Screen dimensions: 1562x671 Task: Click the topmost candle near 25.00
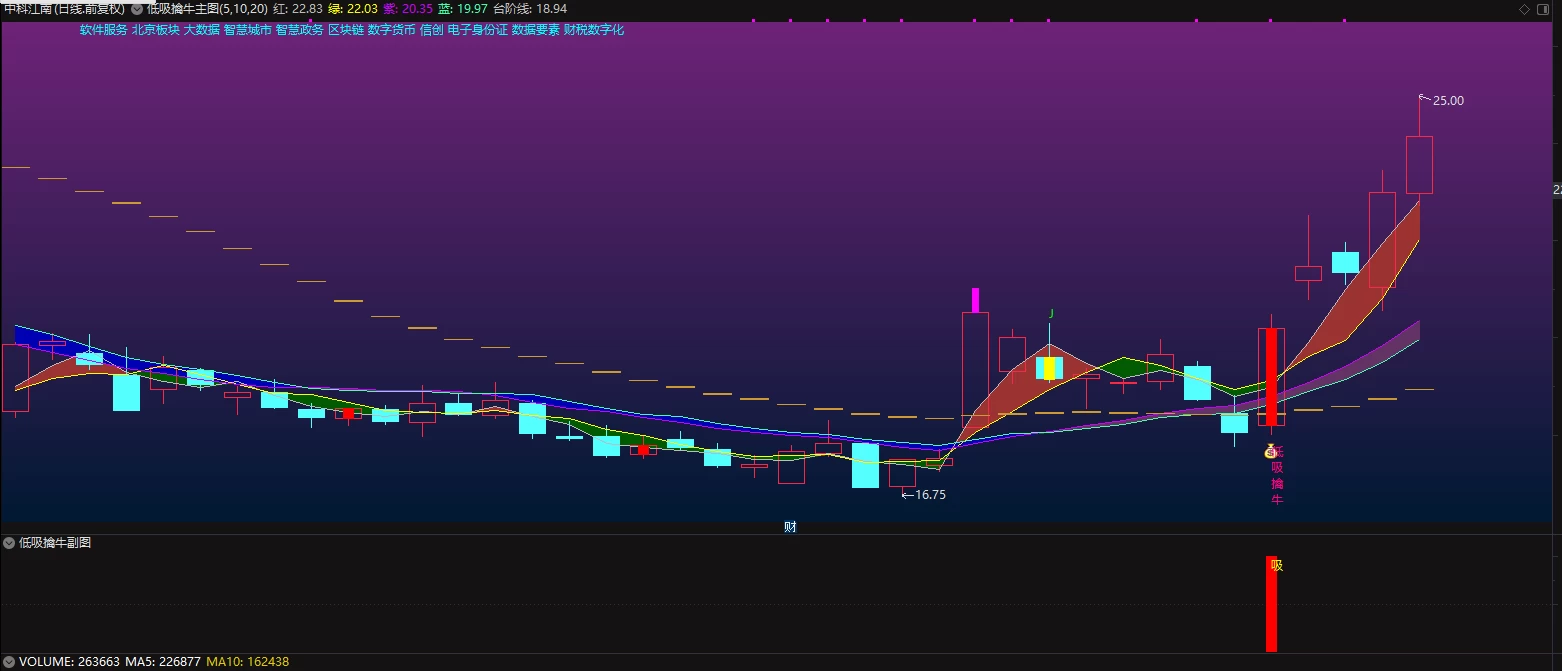tap(1419, 165)
